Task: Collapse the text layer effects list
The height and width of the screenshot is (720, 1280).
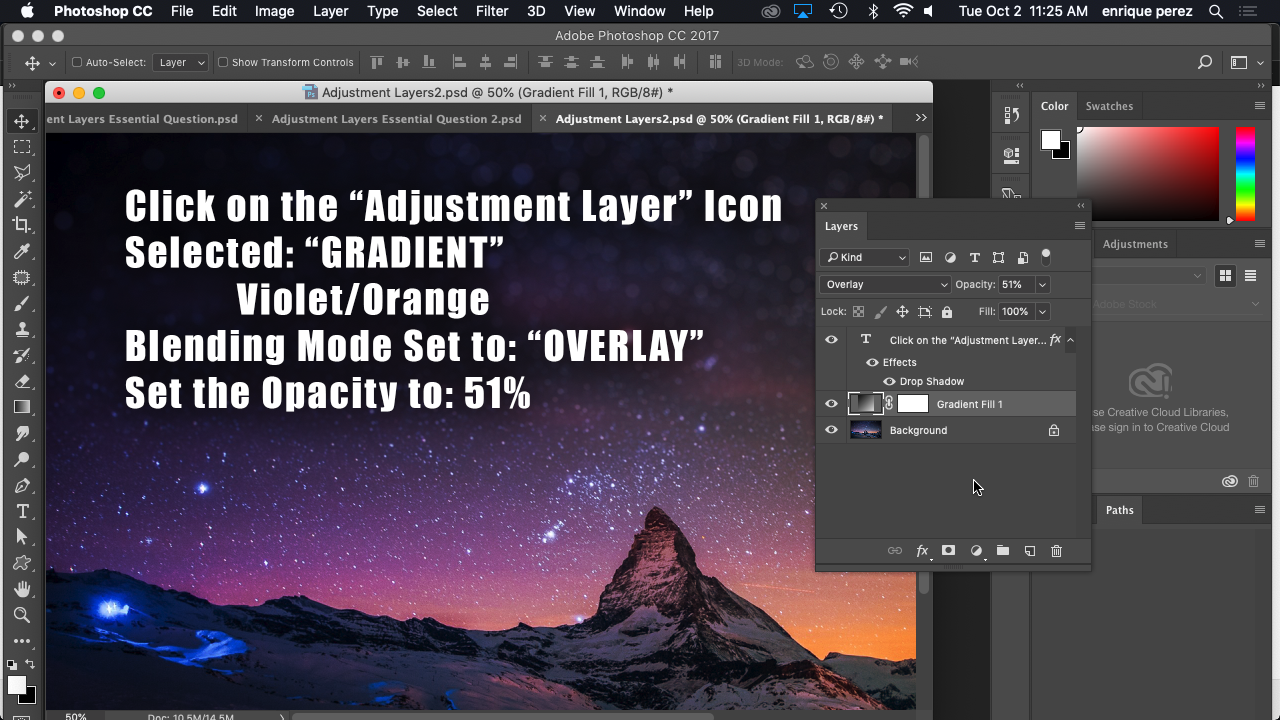Action: 1070,340
